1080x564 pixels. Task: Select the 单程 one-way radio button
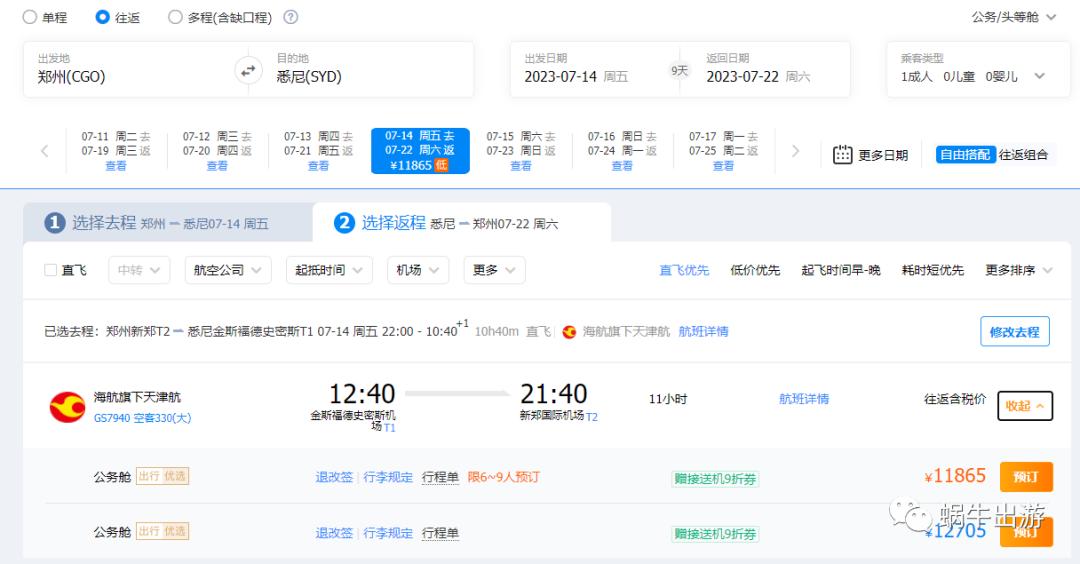pos(30,17)
